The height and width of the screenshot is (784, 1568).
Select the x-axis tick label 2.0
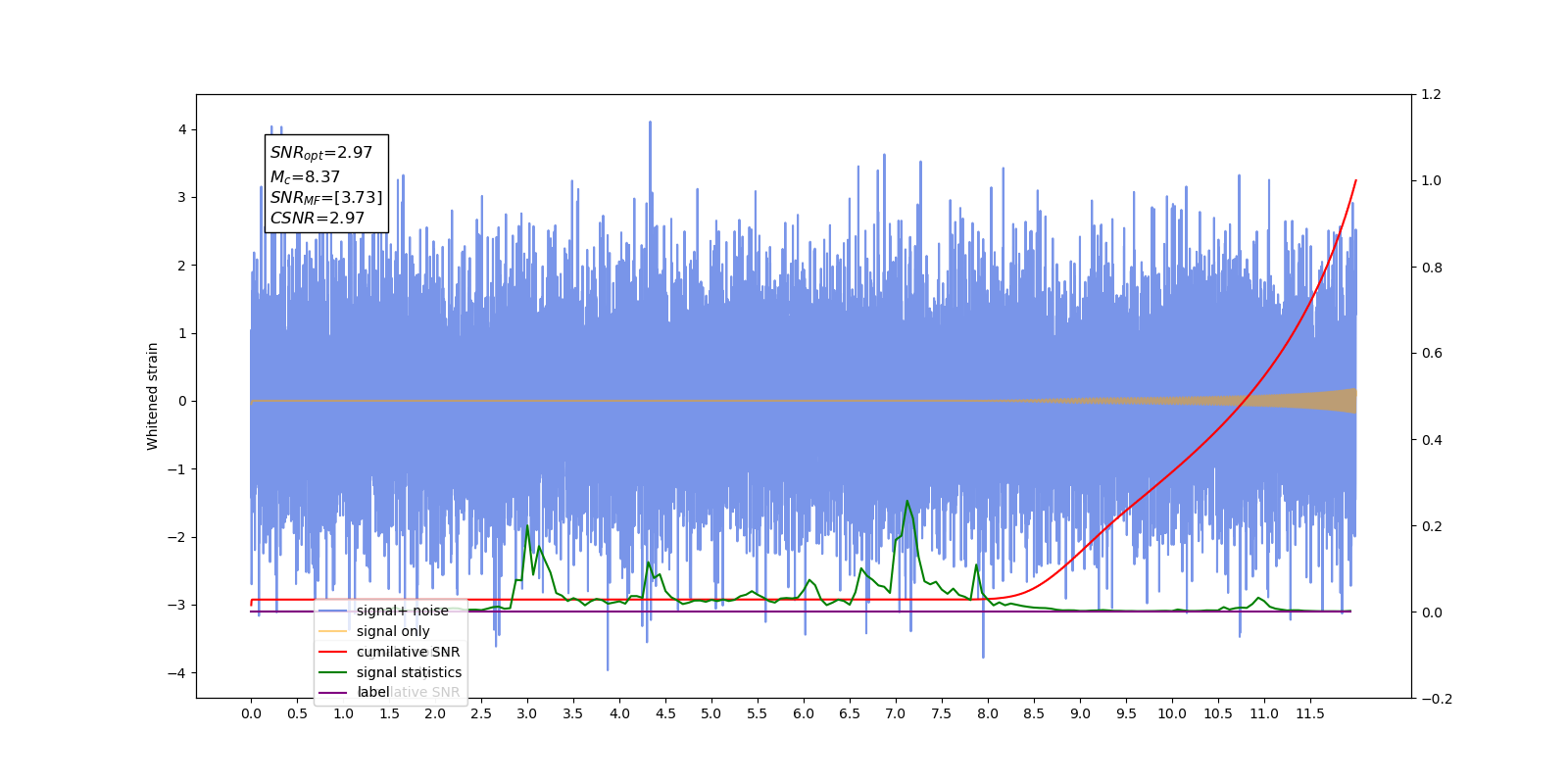[435, 714]
